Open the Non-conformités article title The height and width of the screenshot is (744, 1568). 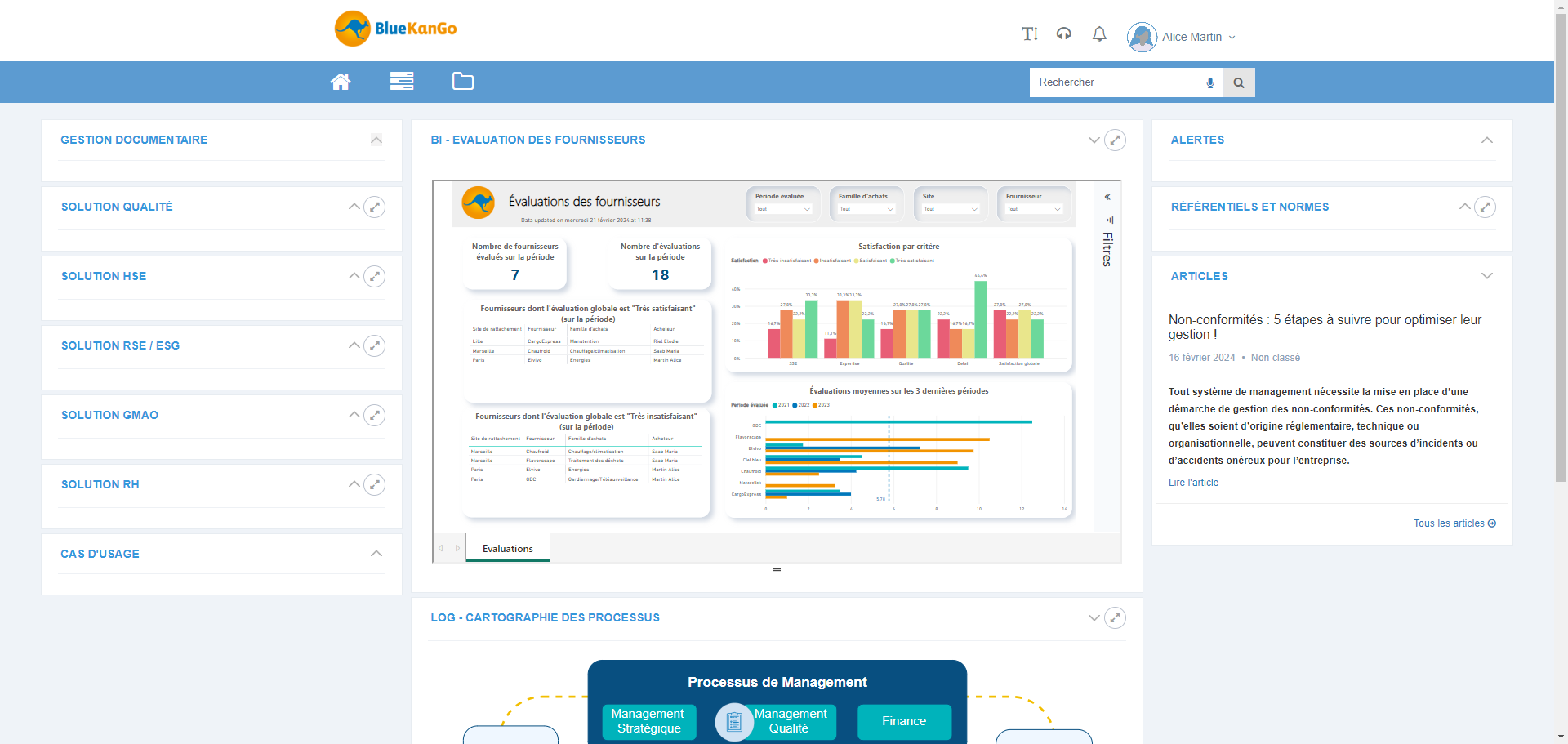click(1325, 327)
